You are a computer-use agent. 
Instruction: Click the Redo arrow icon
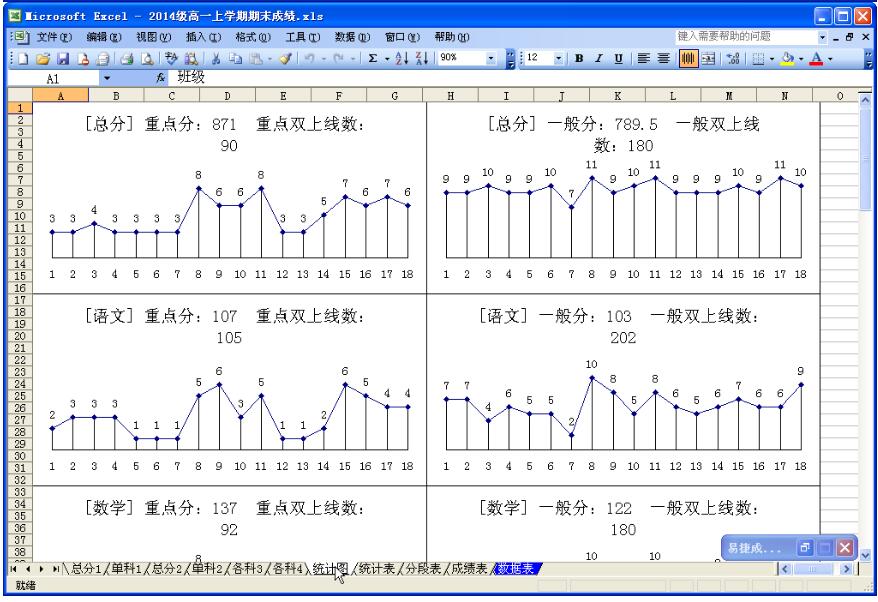[338, 58]
